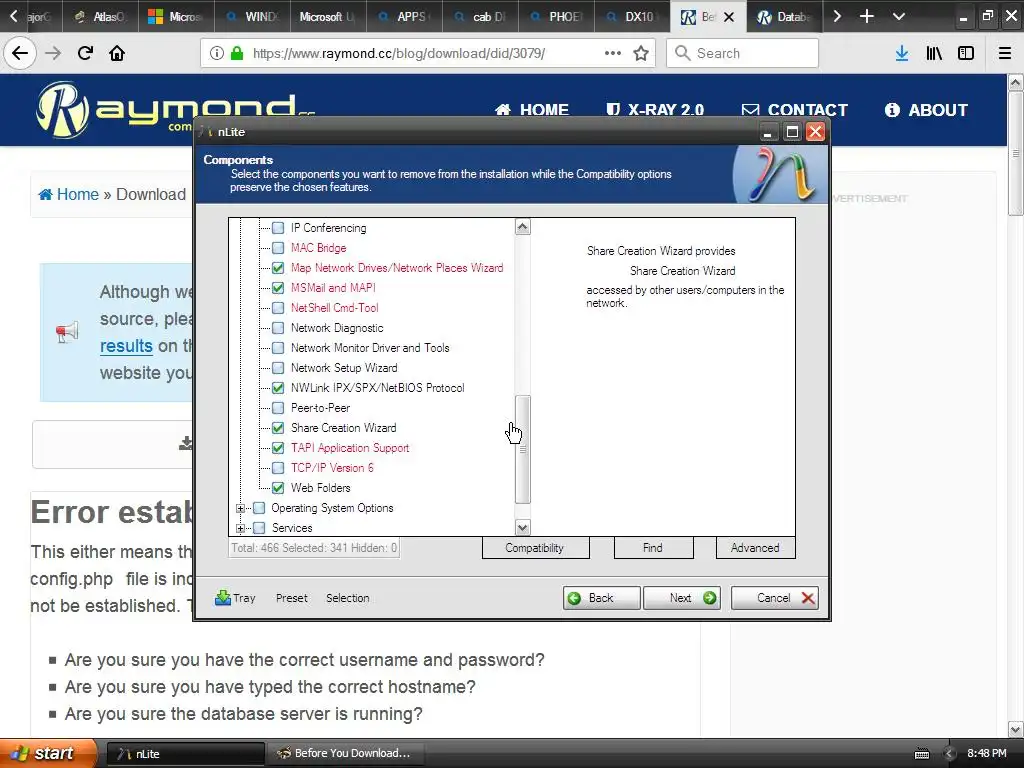Open X-RAY 2.0 navigation item

[655, 110]
